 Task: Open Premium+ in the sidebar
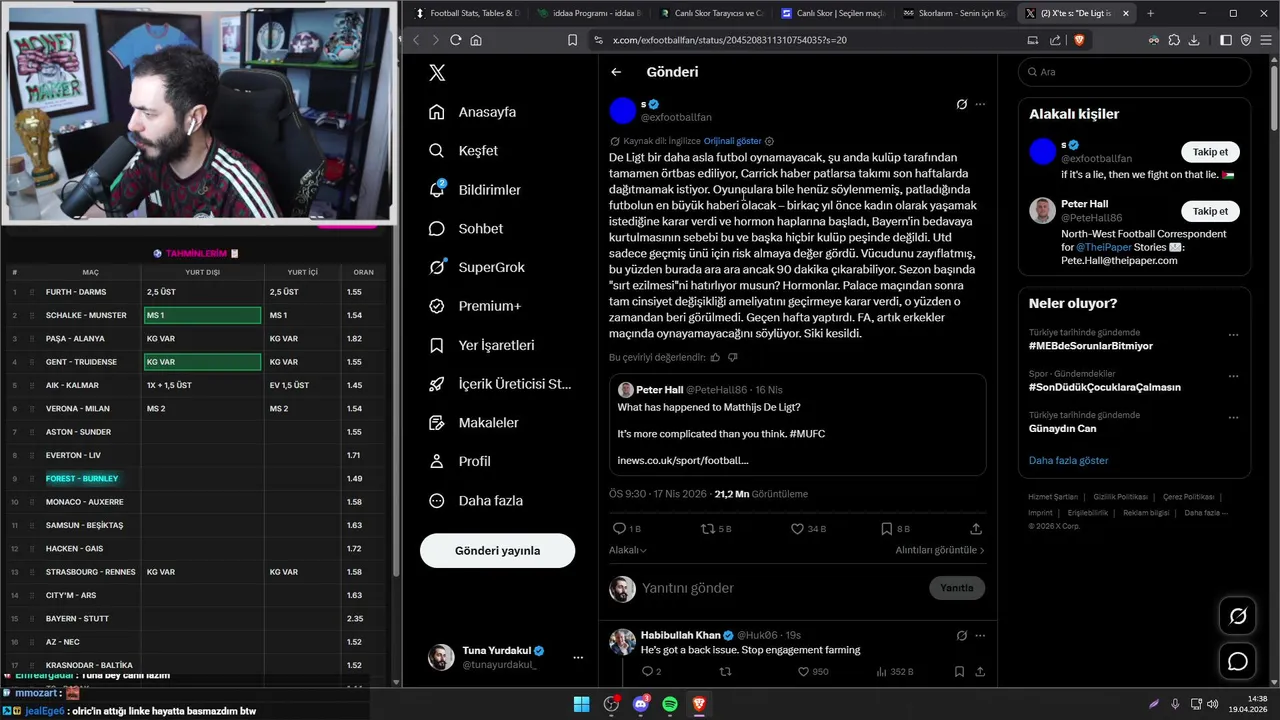[475, 306]
